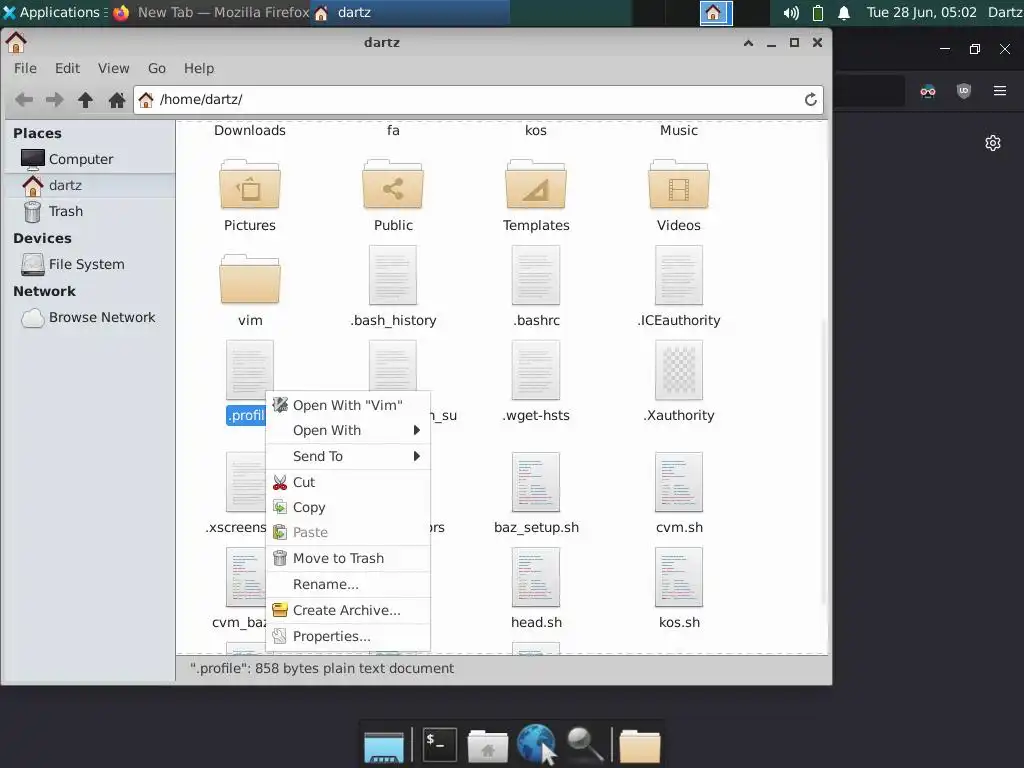Click the Music folder label

click(679, 130)
